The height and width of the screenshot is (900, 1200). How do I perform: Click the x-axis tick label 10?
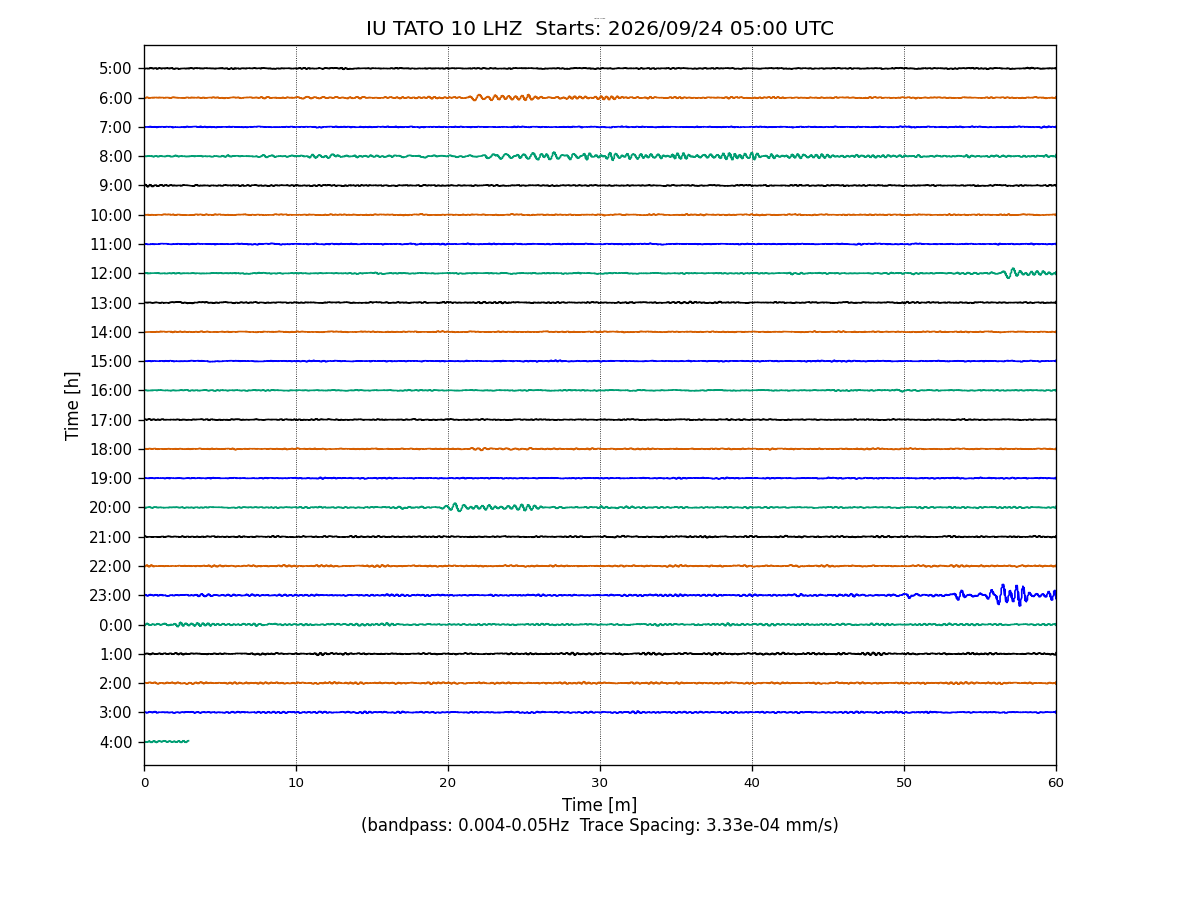296,783
